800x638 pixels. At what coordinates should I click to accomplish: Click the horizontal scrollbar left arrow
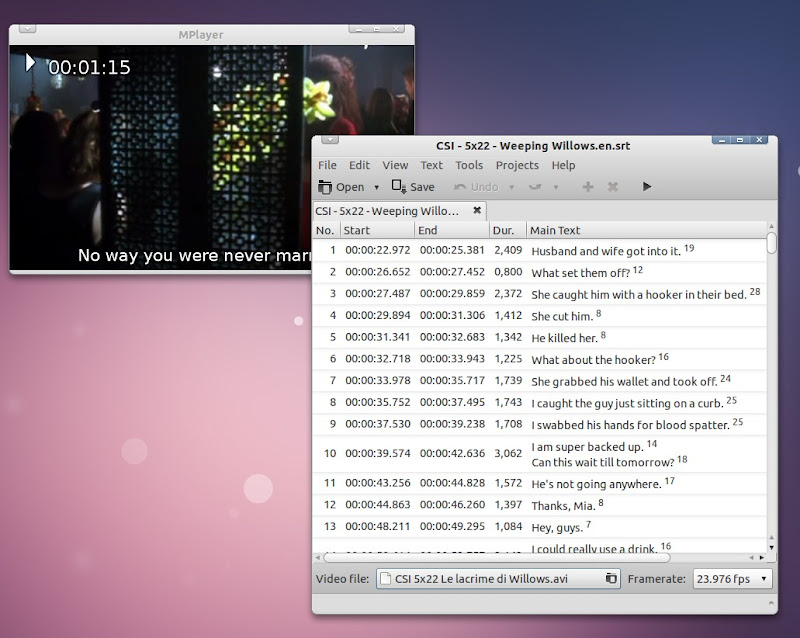click(x=318, y=558)
